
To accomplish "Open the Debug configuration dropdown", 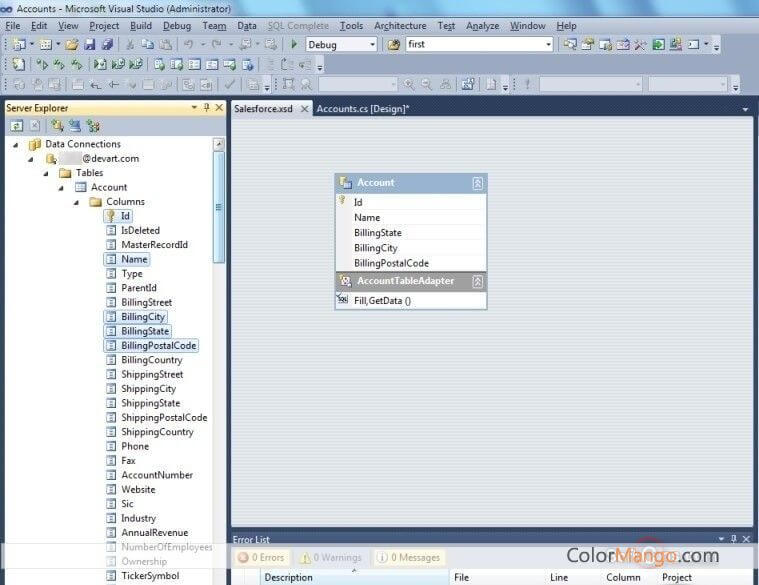I will click(x=372, y=45).
